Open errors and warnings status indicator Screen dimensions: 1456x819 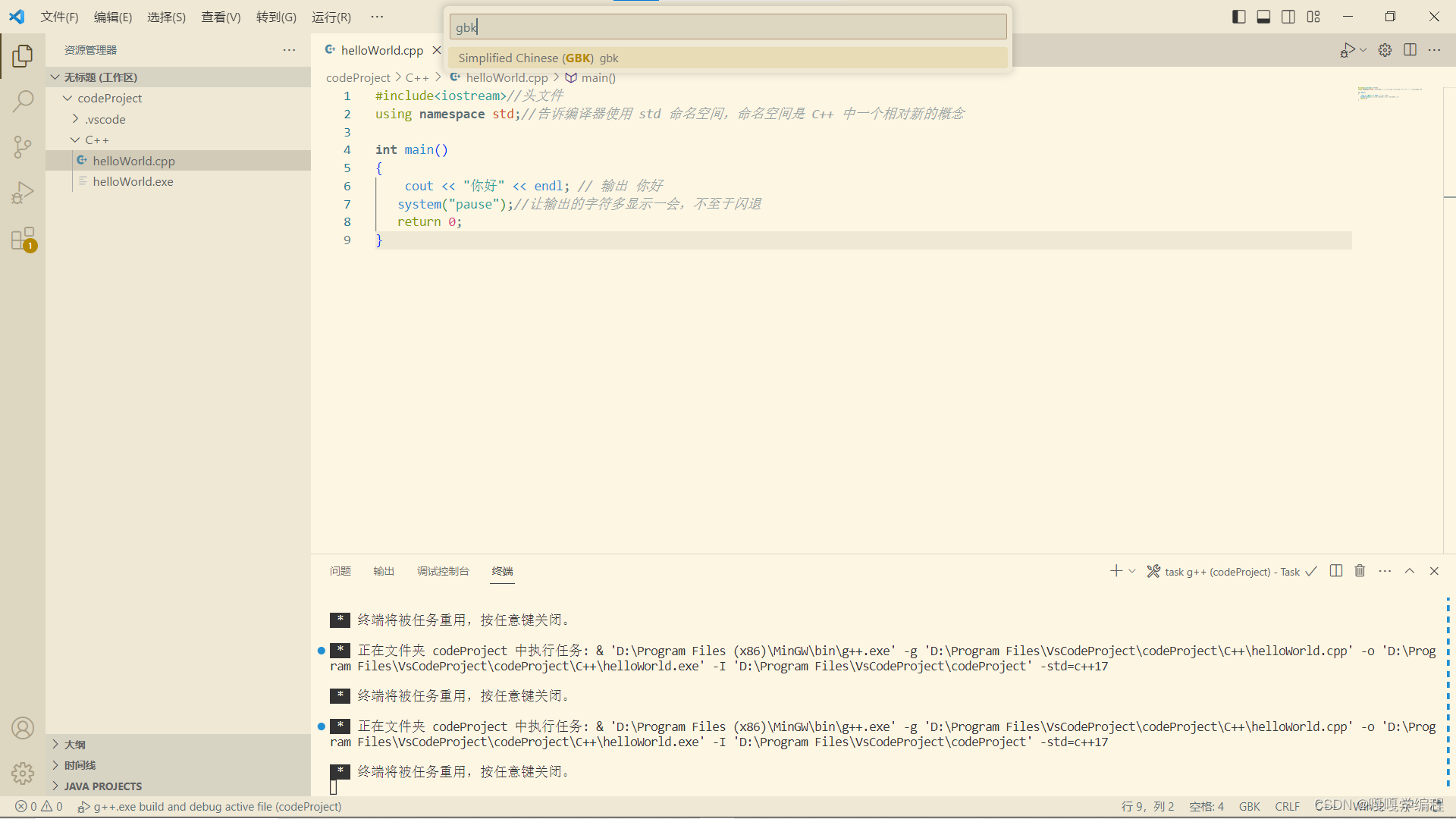click(39, 807)
